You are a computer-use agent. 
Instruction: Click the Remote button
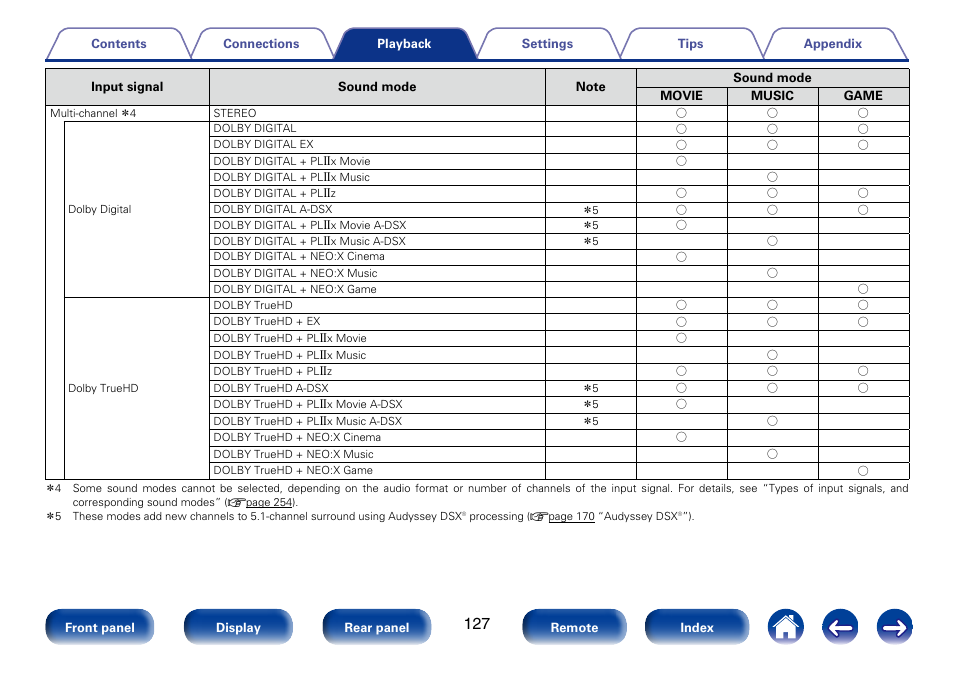[574, 627]
